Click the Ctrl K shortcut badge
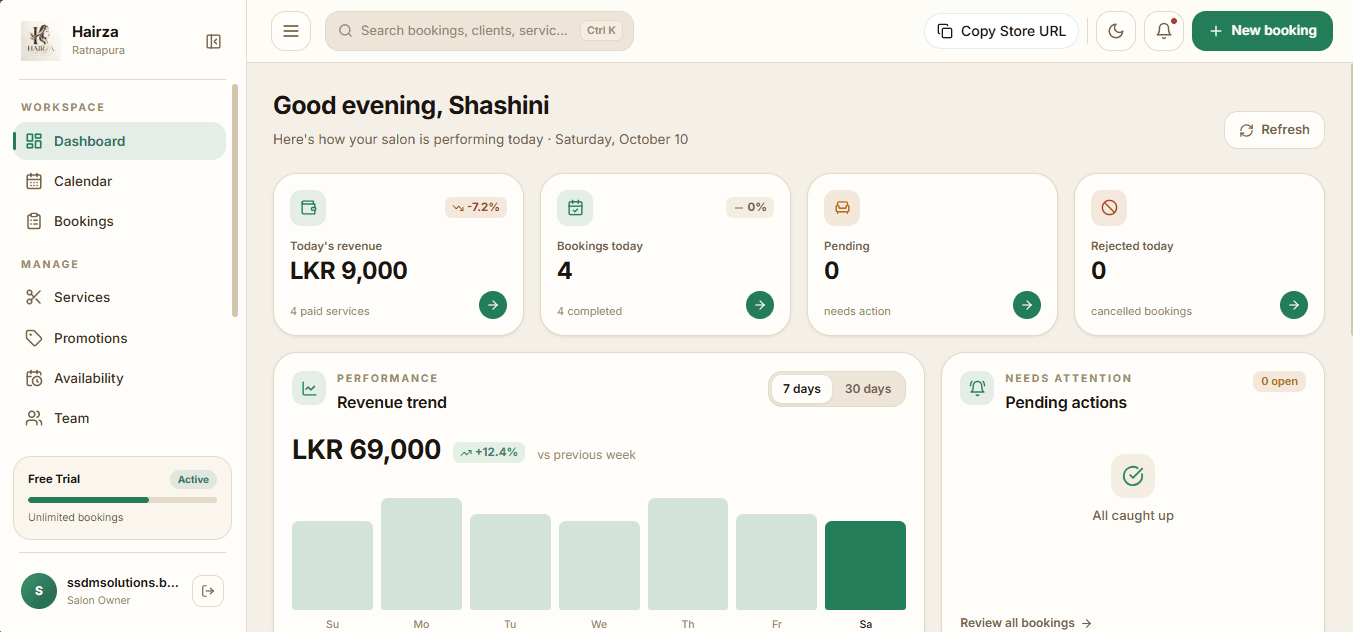 [601, 31]
